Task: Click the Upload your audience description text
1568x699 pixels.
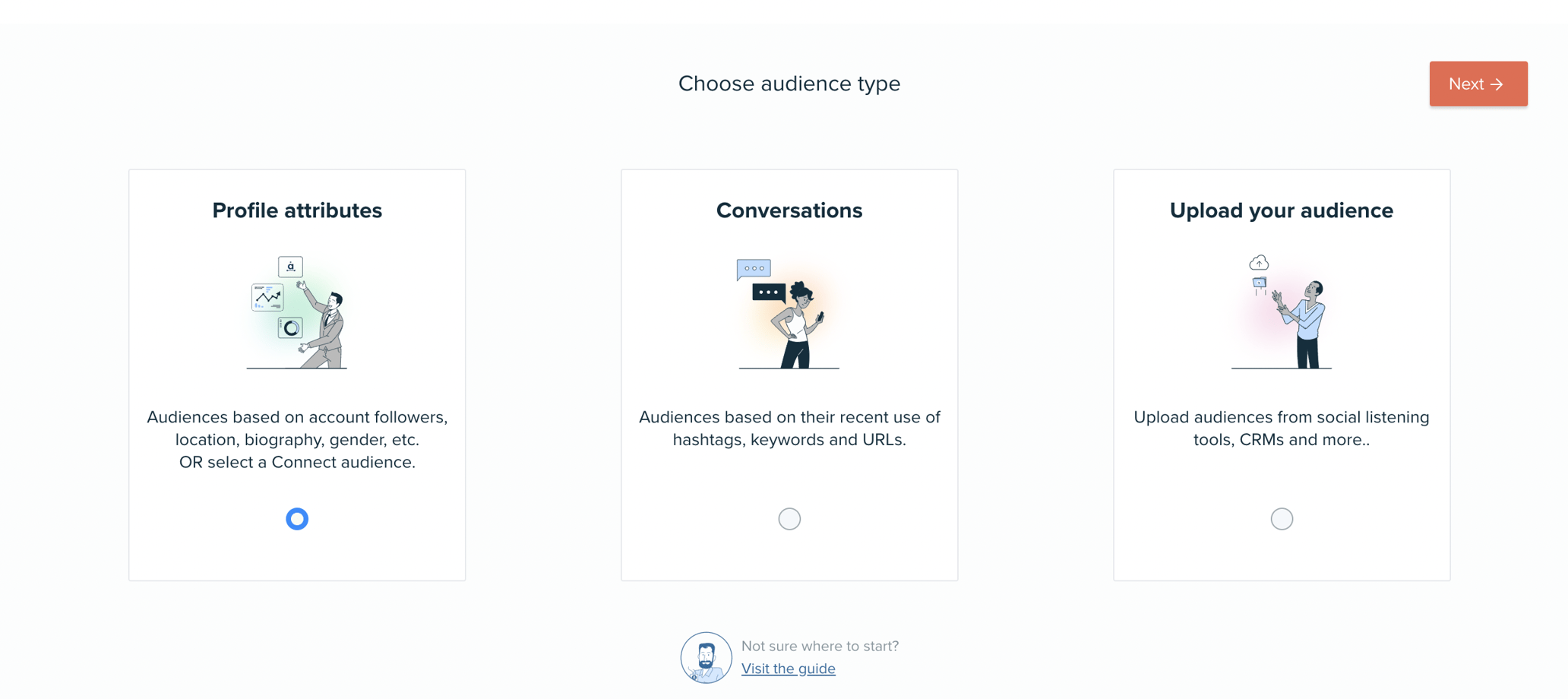Action: tap(1282, 428)
